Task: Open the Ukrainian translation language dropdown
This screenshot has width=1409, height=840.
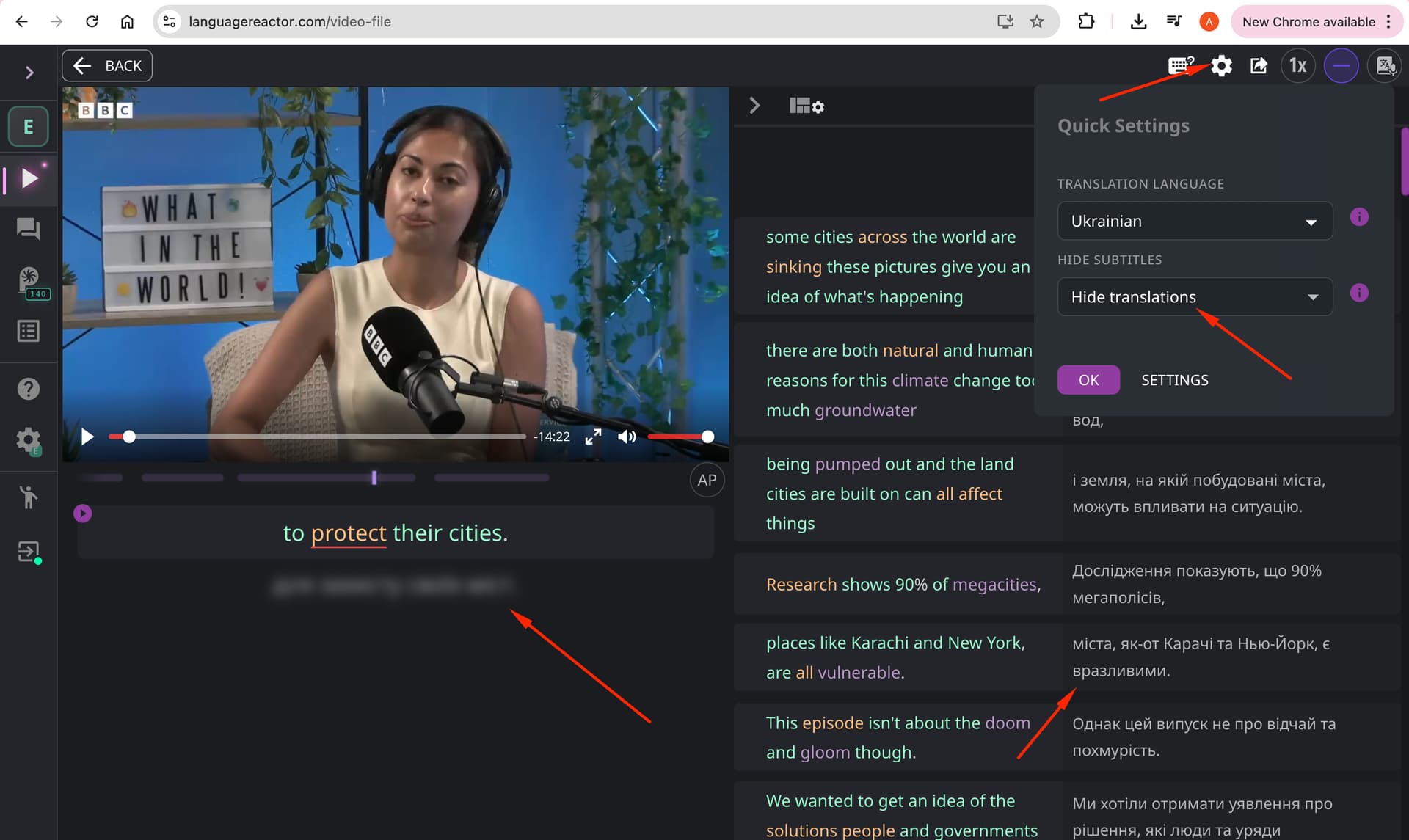Action: (1194, 221)
